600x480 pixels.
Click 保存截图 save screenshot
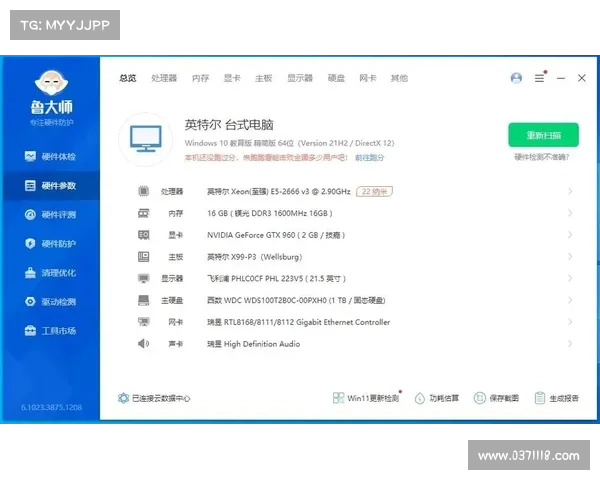pos(496,398)
